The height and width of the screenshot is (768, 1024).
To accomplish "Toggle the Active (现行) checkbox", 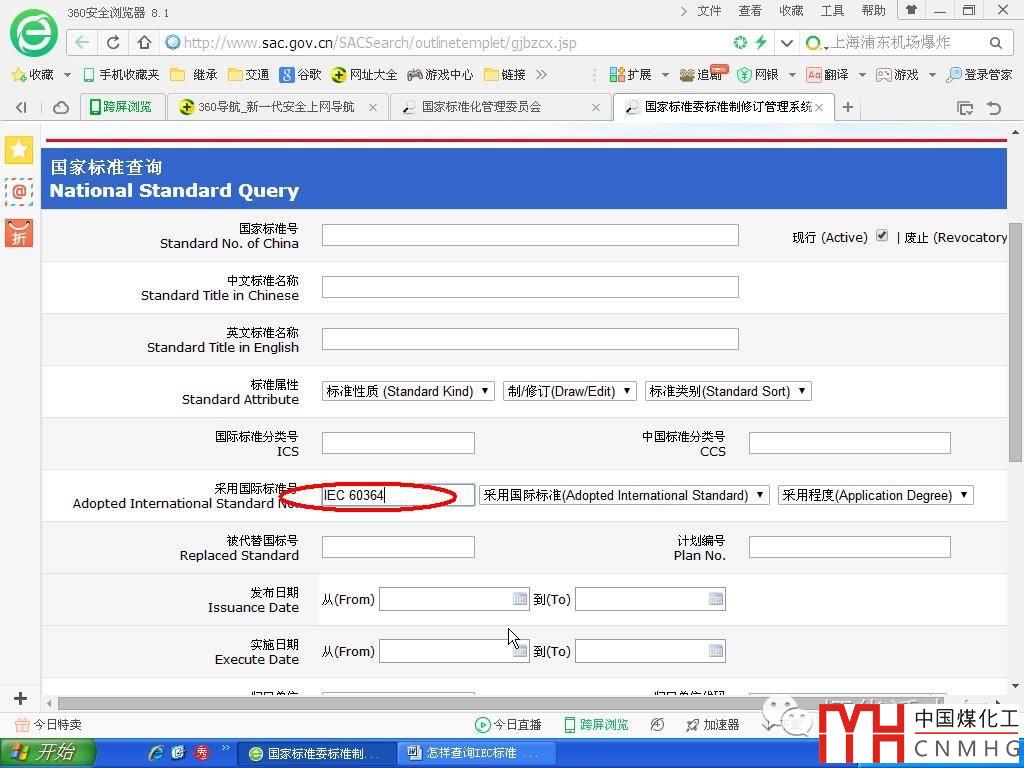I will point(881,236).
